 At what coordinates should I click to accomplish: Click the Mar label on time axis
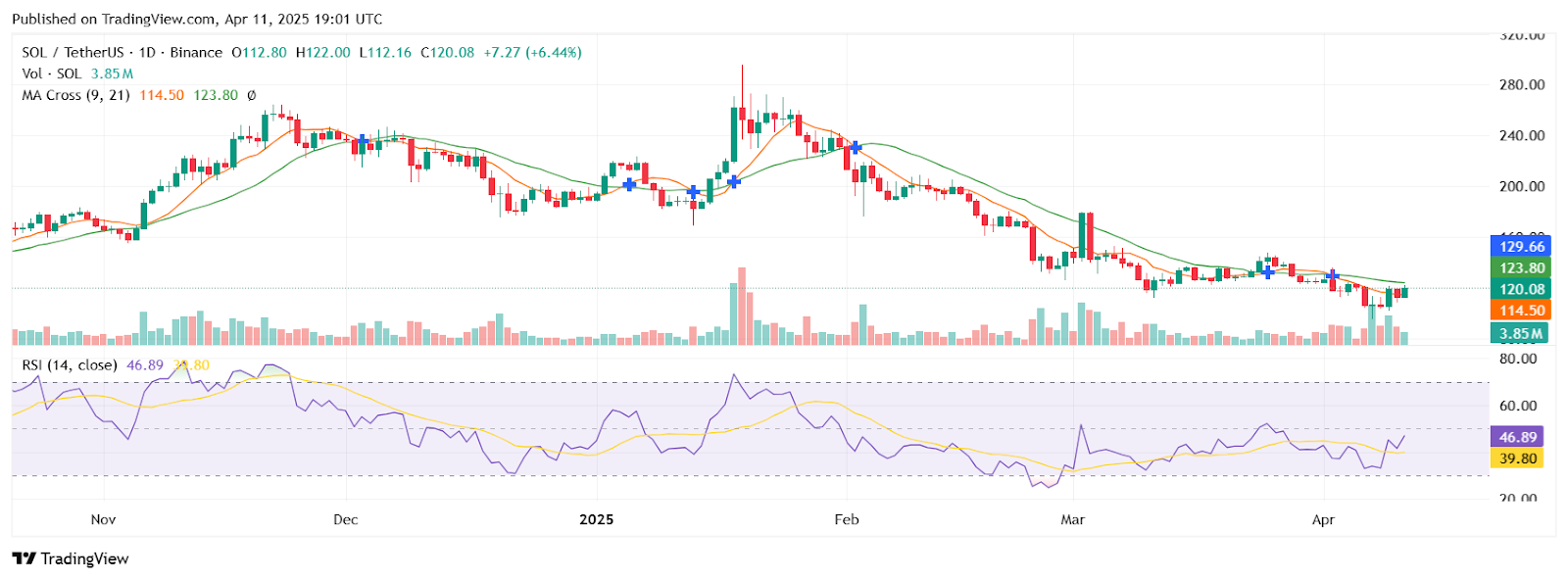tap(1072, 519)
